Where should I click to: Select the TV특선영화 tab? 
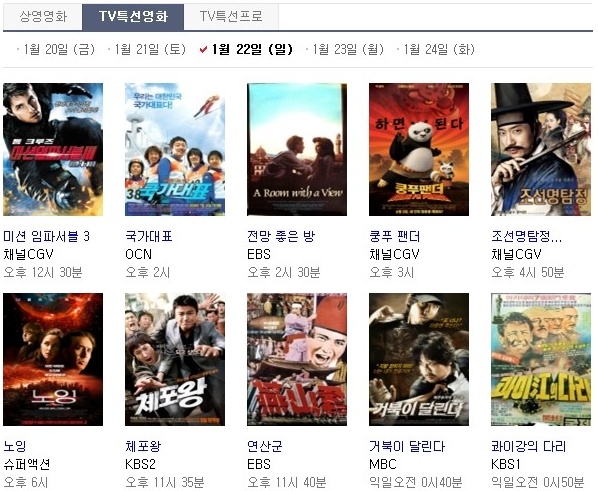point(133,16)
